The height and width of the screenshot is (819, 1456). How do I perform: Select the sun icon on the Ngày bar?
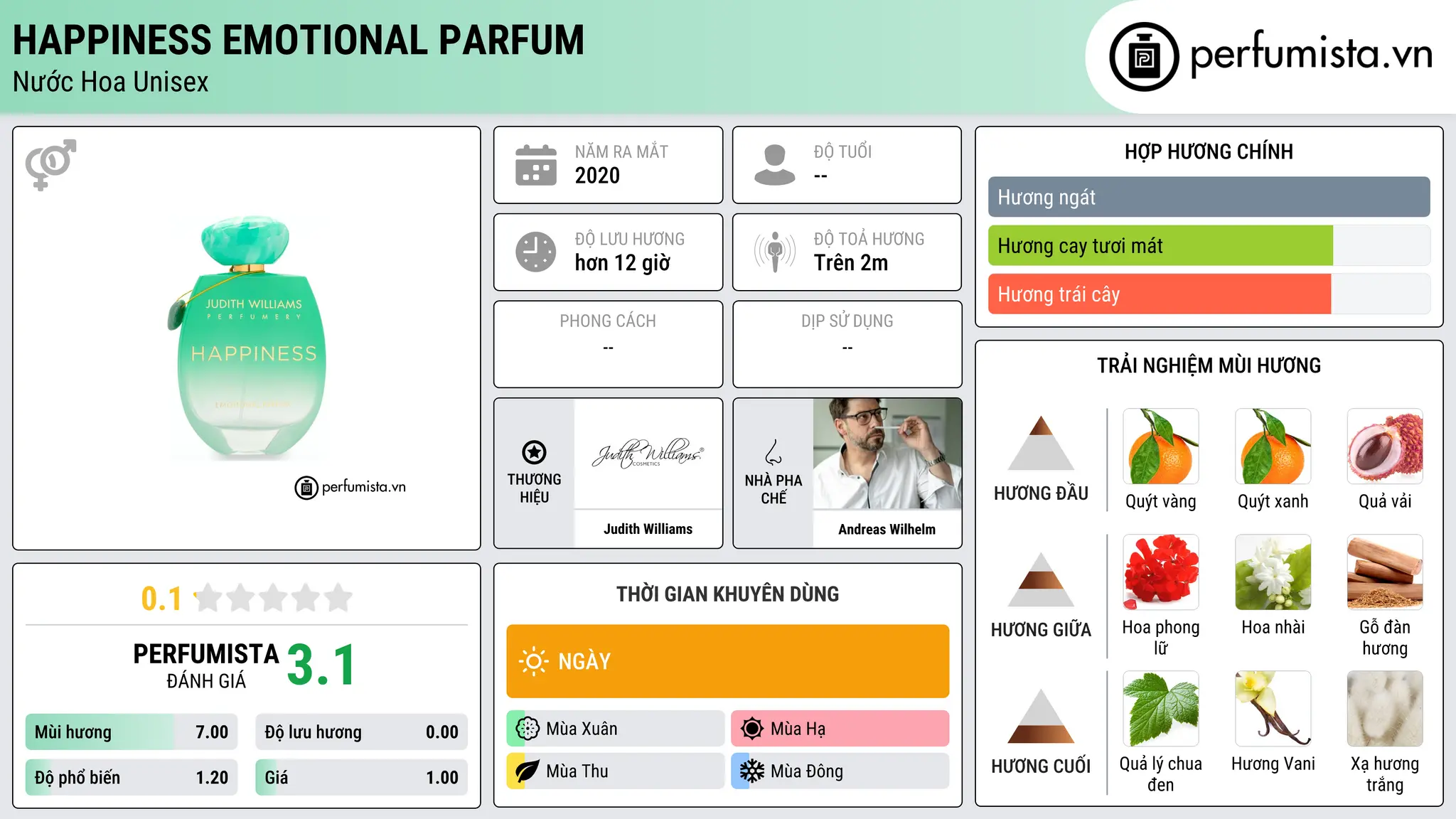[x=534, y=661]
